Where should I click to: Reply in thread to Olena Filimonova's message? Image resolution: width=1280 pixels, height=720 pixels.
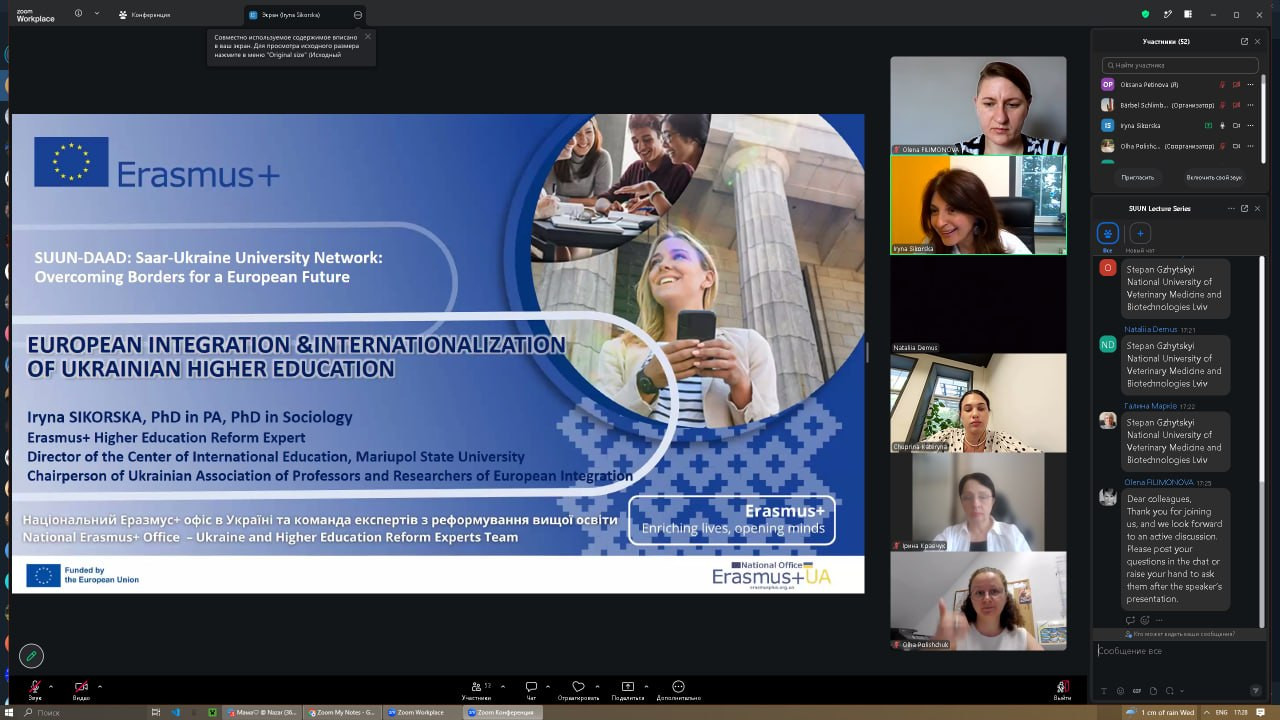coord(1131,620)
